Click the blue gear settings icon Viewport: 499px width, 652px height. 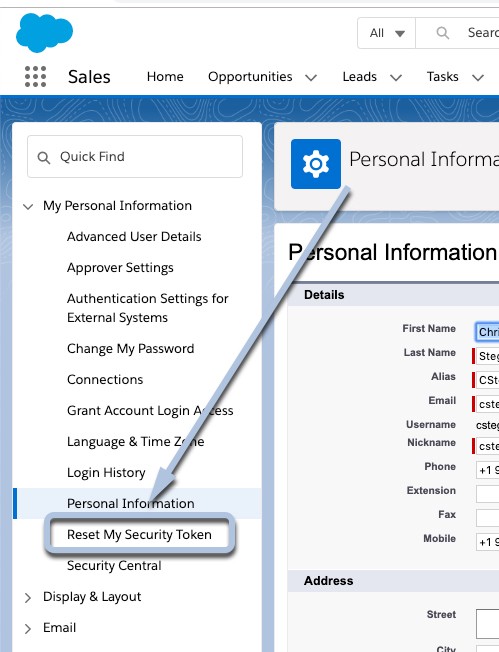click(316, 164)
